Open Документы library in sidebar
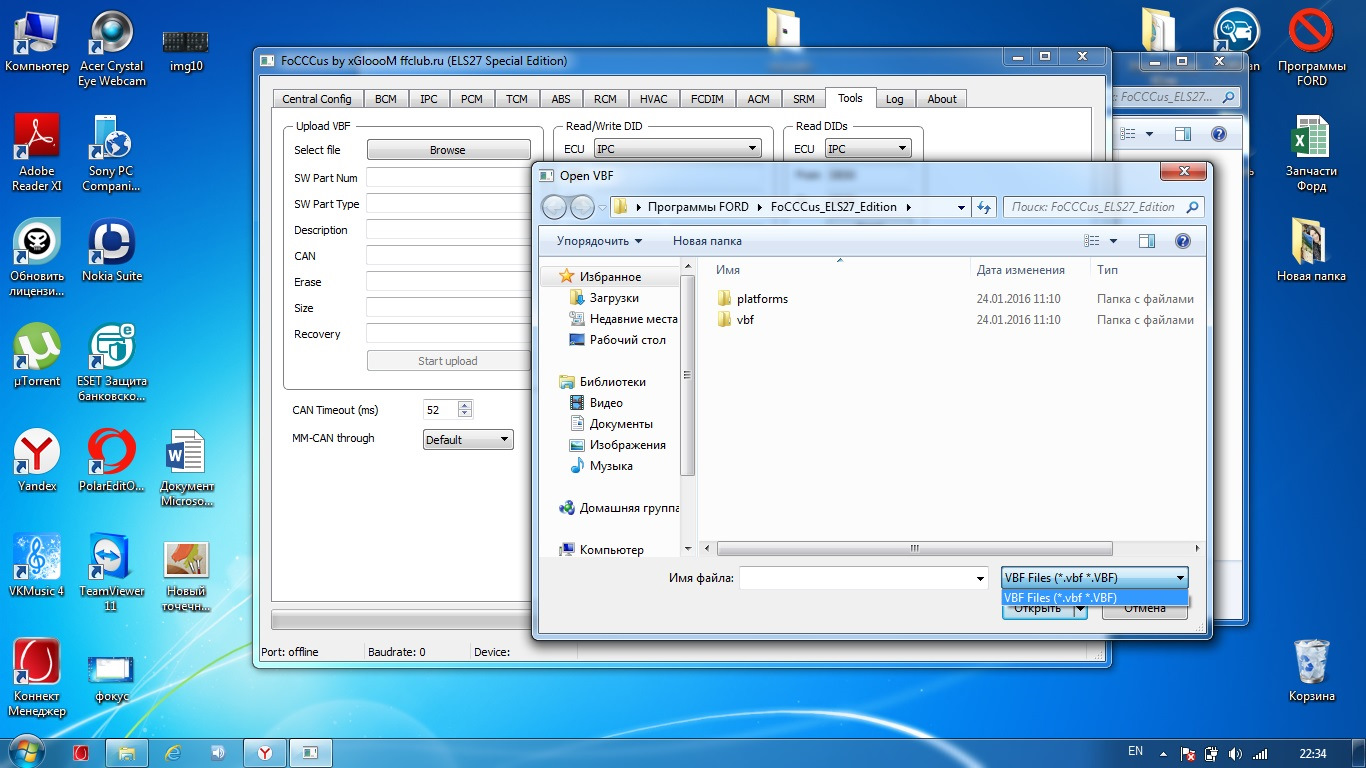This screenshot has height=768, width=1366. [x=620, y=424]
